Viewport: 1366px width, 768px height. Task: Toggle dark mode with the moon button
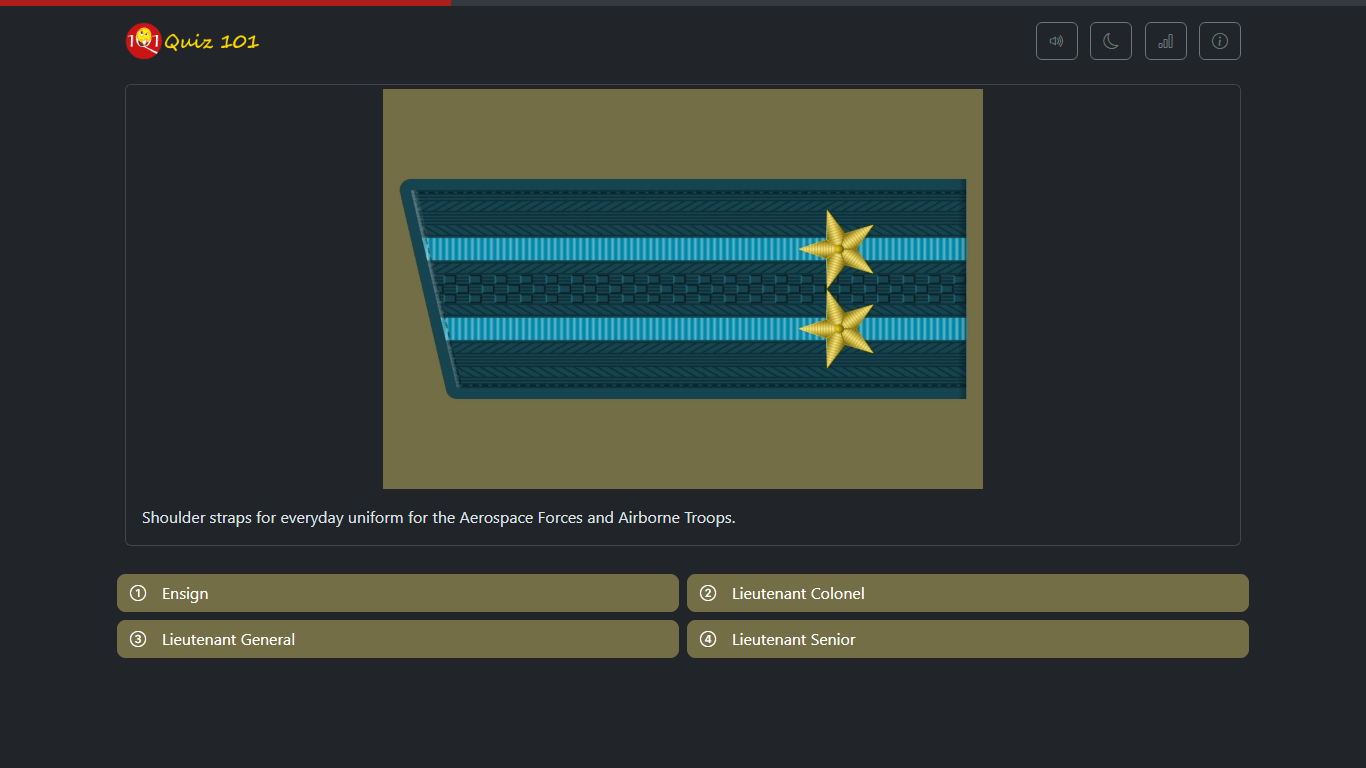pos(1110,41)
